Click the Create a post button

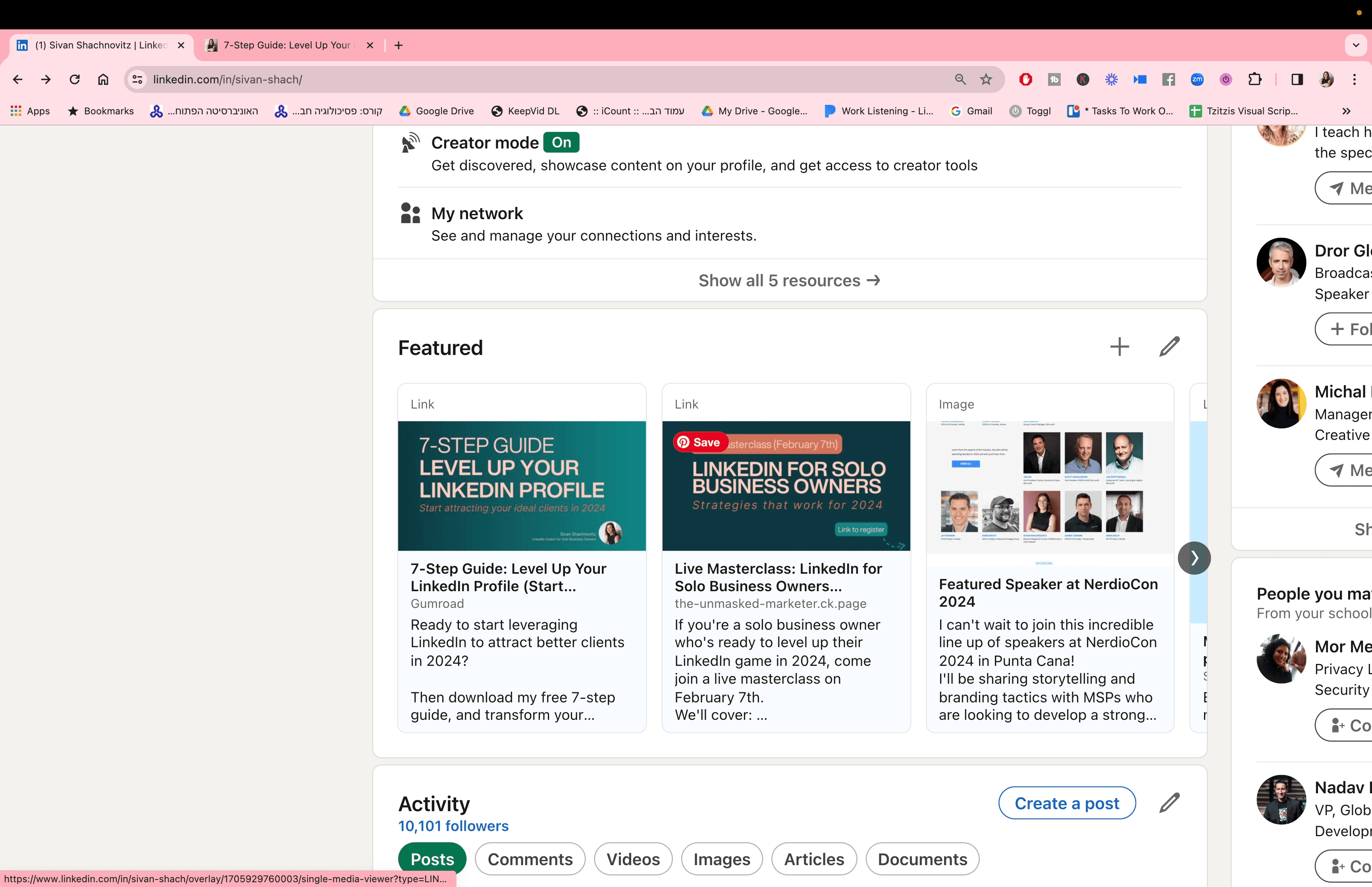pyautogui.click(x=1066, y=803)
